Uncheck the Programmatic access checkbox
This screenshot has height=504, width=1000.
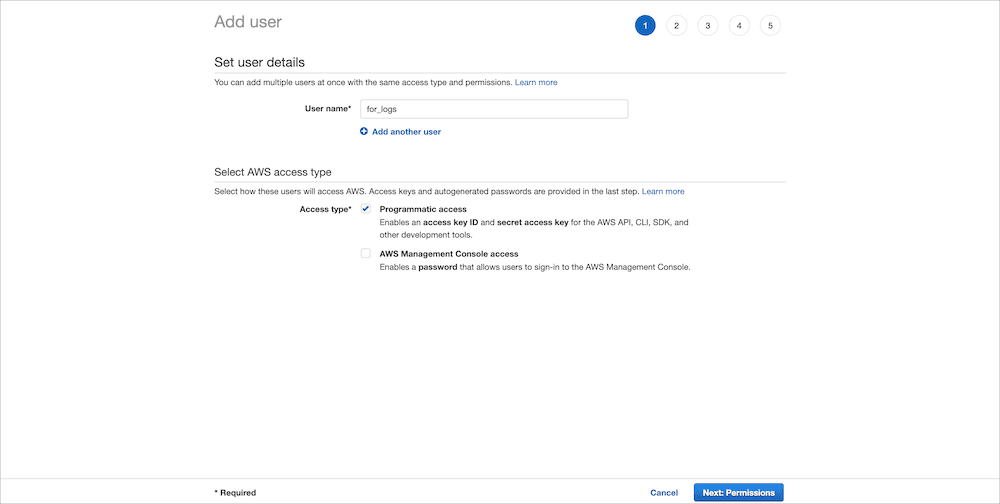point(365,209)
